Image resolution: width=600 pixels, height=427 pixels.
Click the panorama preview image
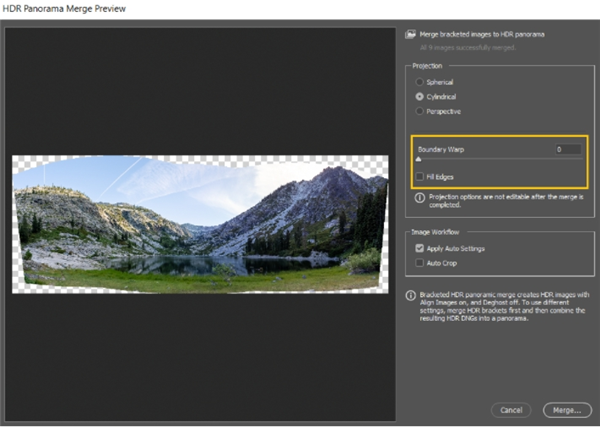click(199, 224)
